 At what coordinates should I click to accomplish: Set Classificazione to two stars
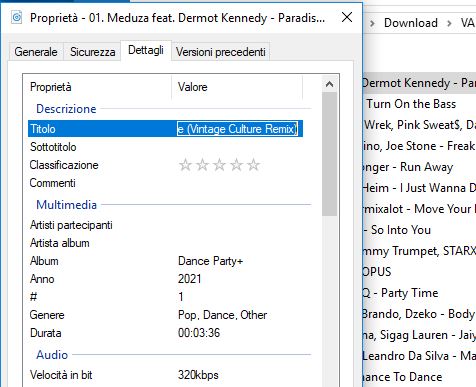(202, 165)
